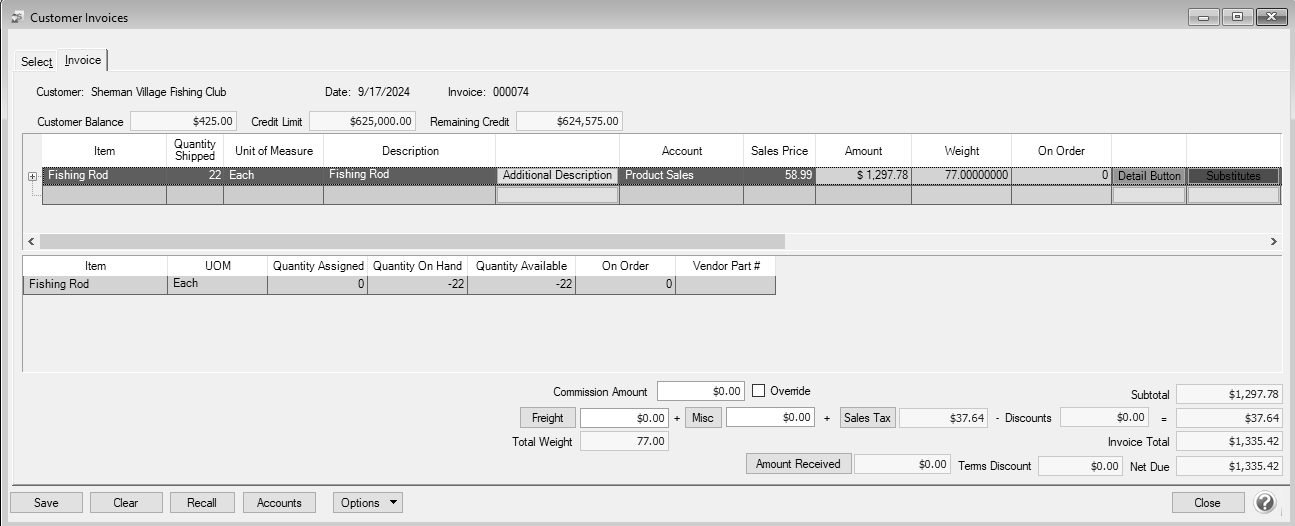This screenshot has height=526, width=1295.
Task: Enable the commission Override checkbox
Action: pyautogui.click(x=759, y=391)
